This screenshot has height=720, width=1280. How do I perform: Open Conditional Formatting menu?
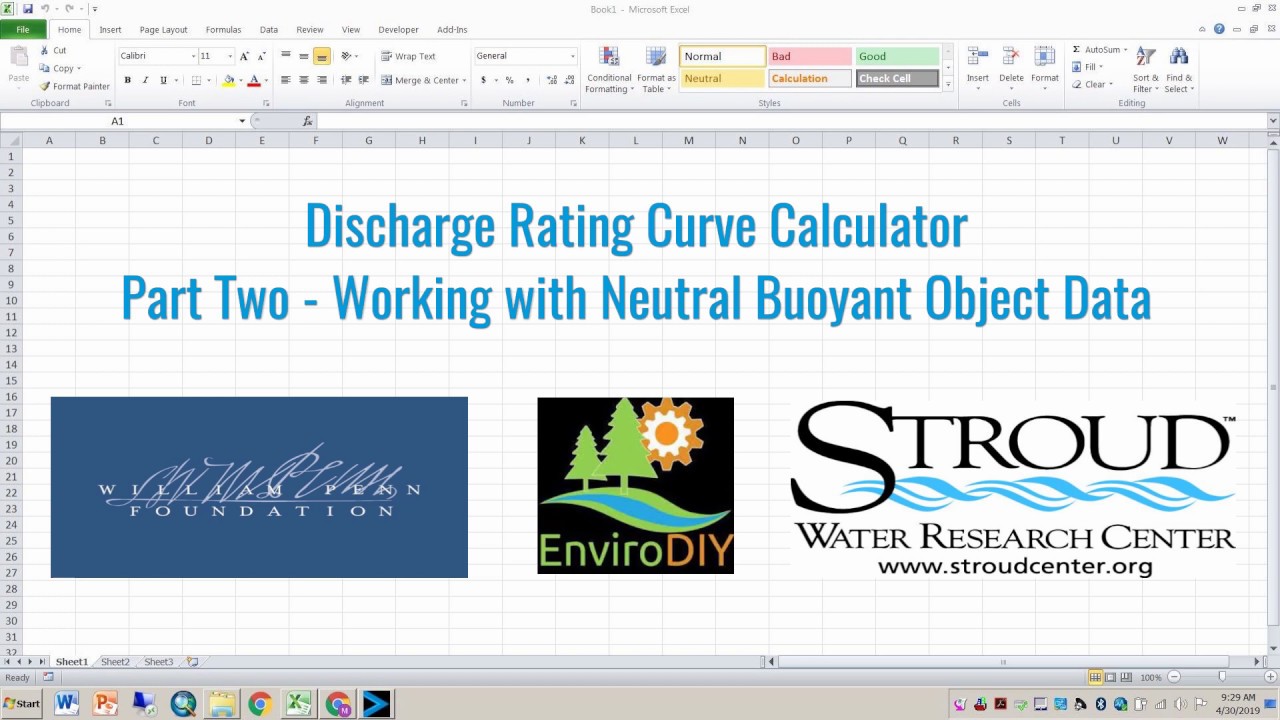pyautogui.click(x=609, y=70)
